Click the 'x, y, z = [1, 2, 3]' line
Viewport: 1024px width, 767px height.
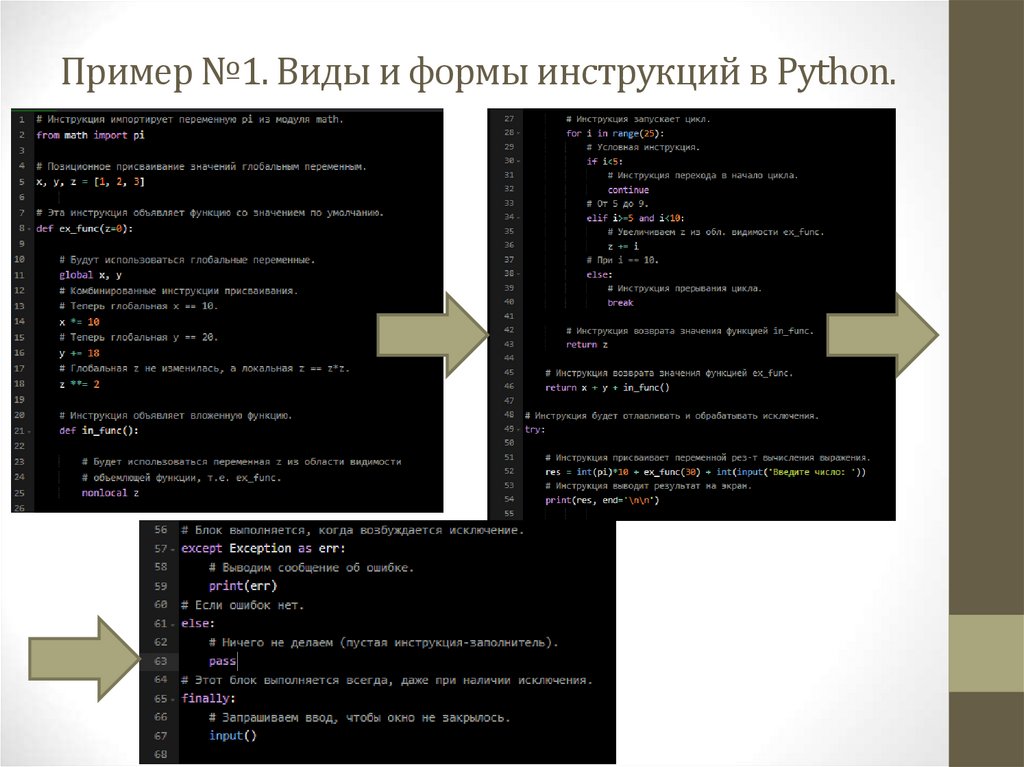coord(90,182)
